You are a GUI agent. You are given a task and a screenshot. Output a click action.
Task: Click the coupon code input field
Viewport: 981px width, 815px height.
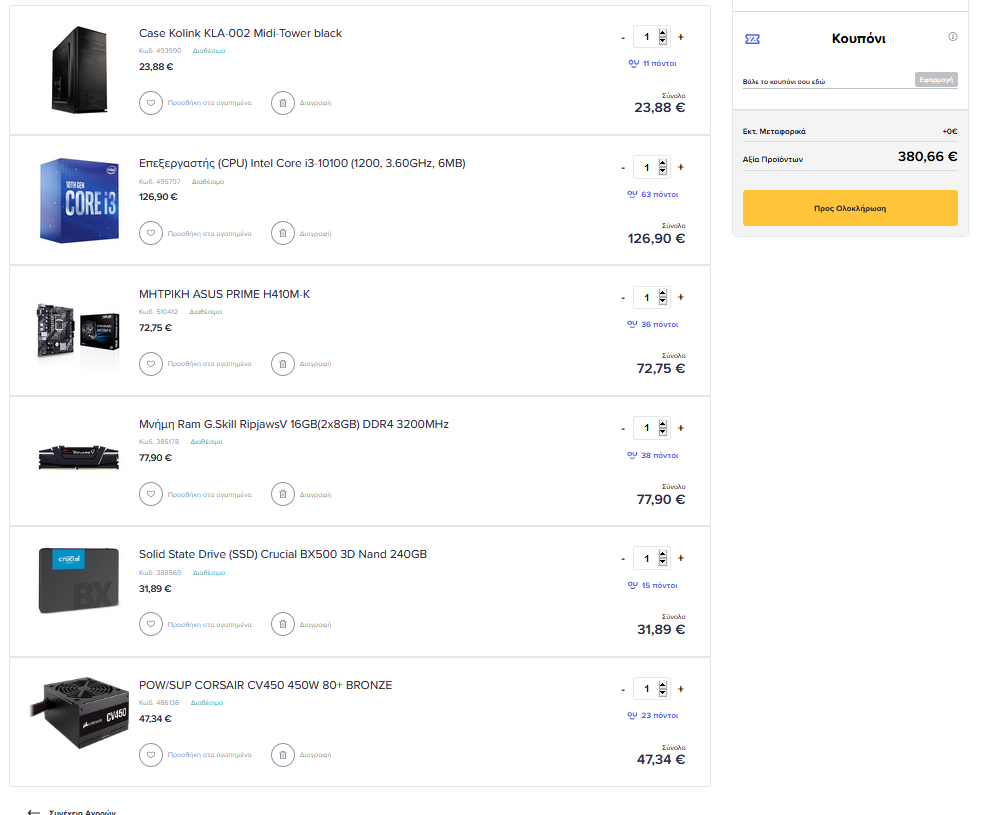click(827, 81)
